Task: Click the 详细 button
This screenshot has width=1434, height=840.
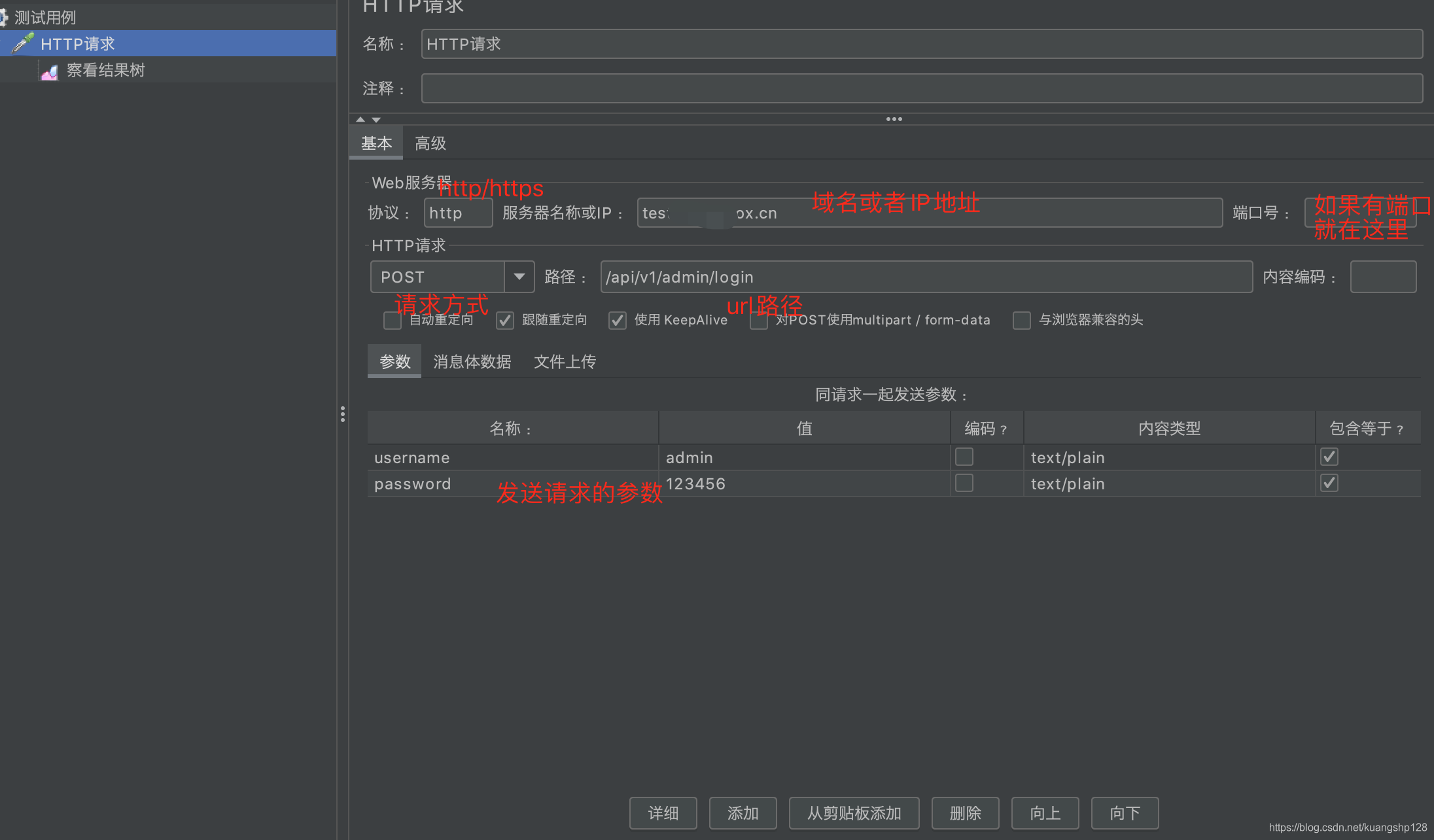Action: pyautogui.click(x=663, y=813)
